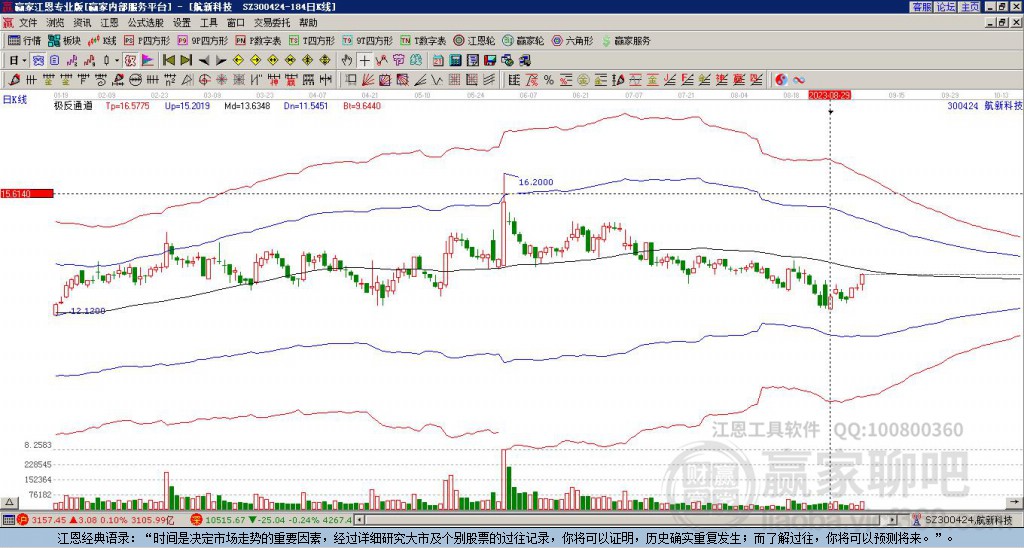Image resolution: width=1024 pixels, height=548 pixels.
Task: Click the blue infinity loop icon
Action: pos(799,80)
